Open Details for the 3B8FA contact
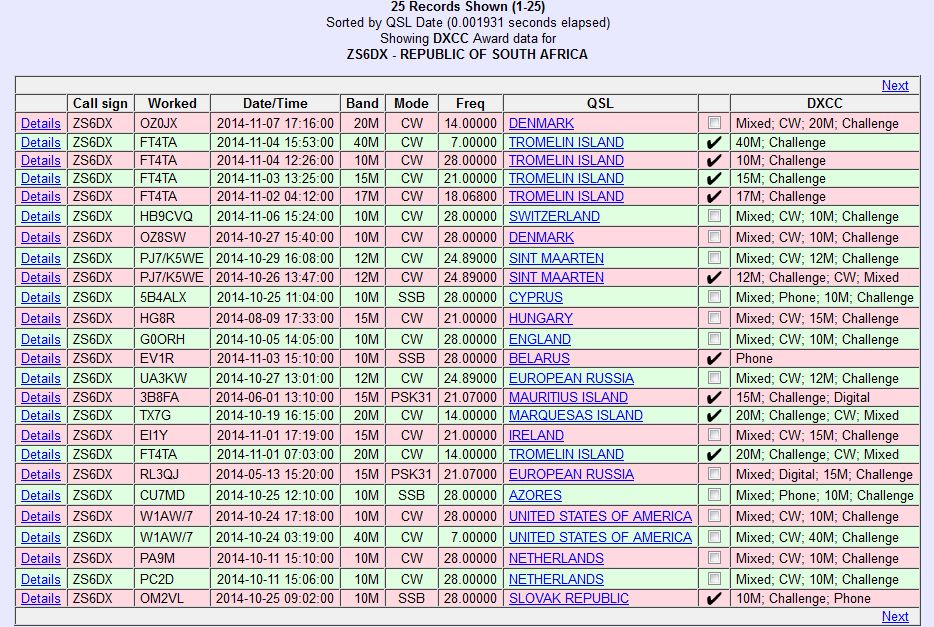The image size is (934, 627). coord(41,397)
